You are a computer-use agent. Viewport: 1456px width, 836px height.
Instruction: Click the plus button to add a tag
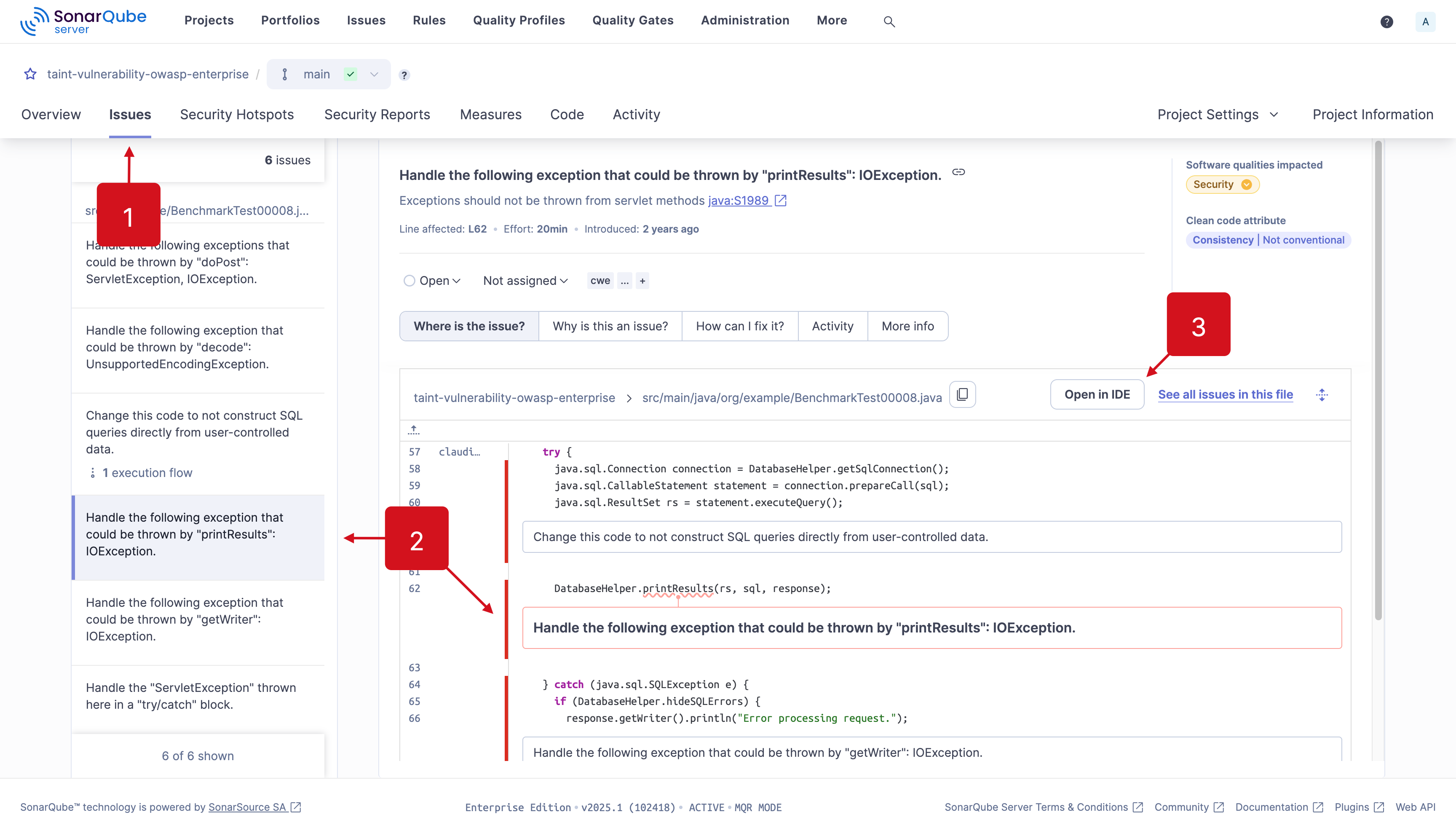click(642, 280)
